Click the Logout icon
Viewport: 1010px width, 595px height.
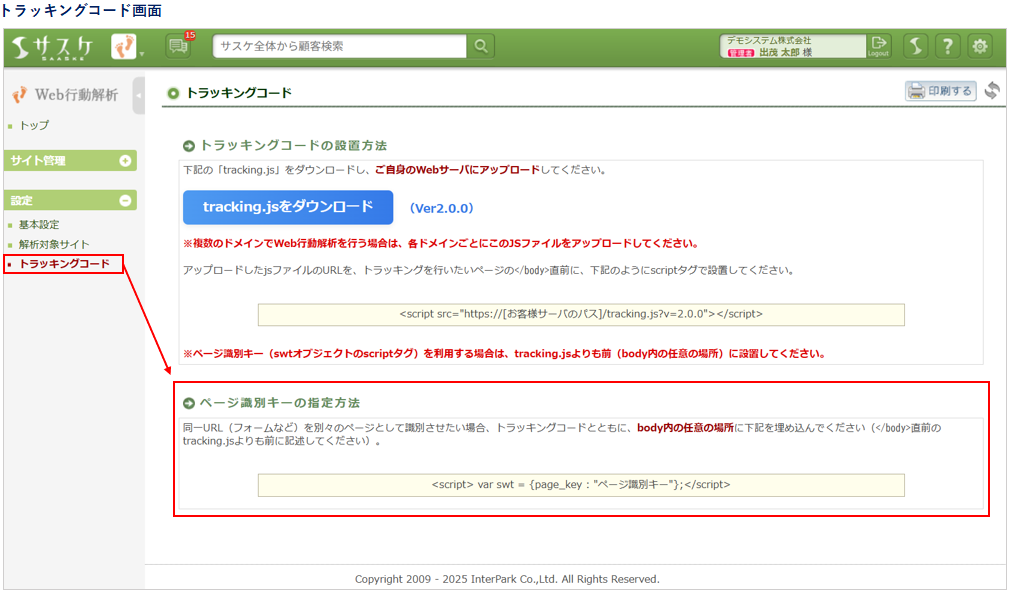[x=879, y=46]
